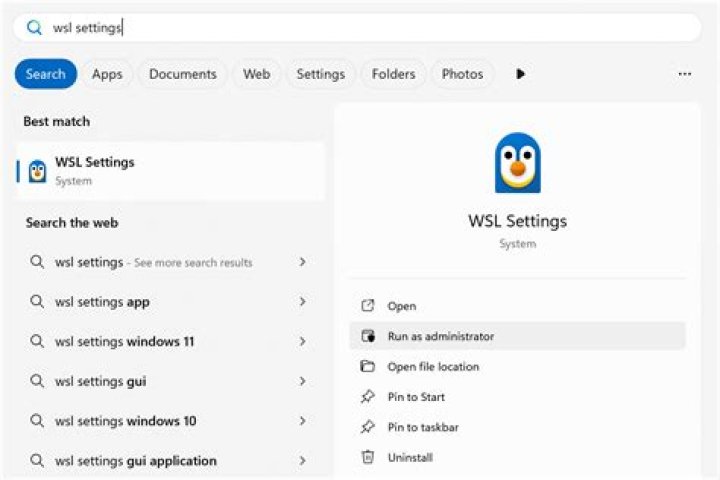Click the WSL Settings title in details pane
Image resolution: width=720 pixels, height=480 pixels.
click(518, 221)
